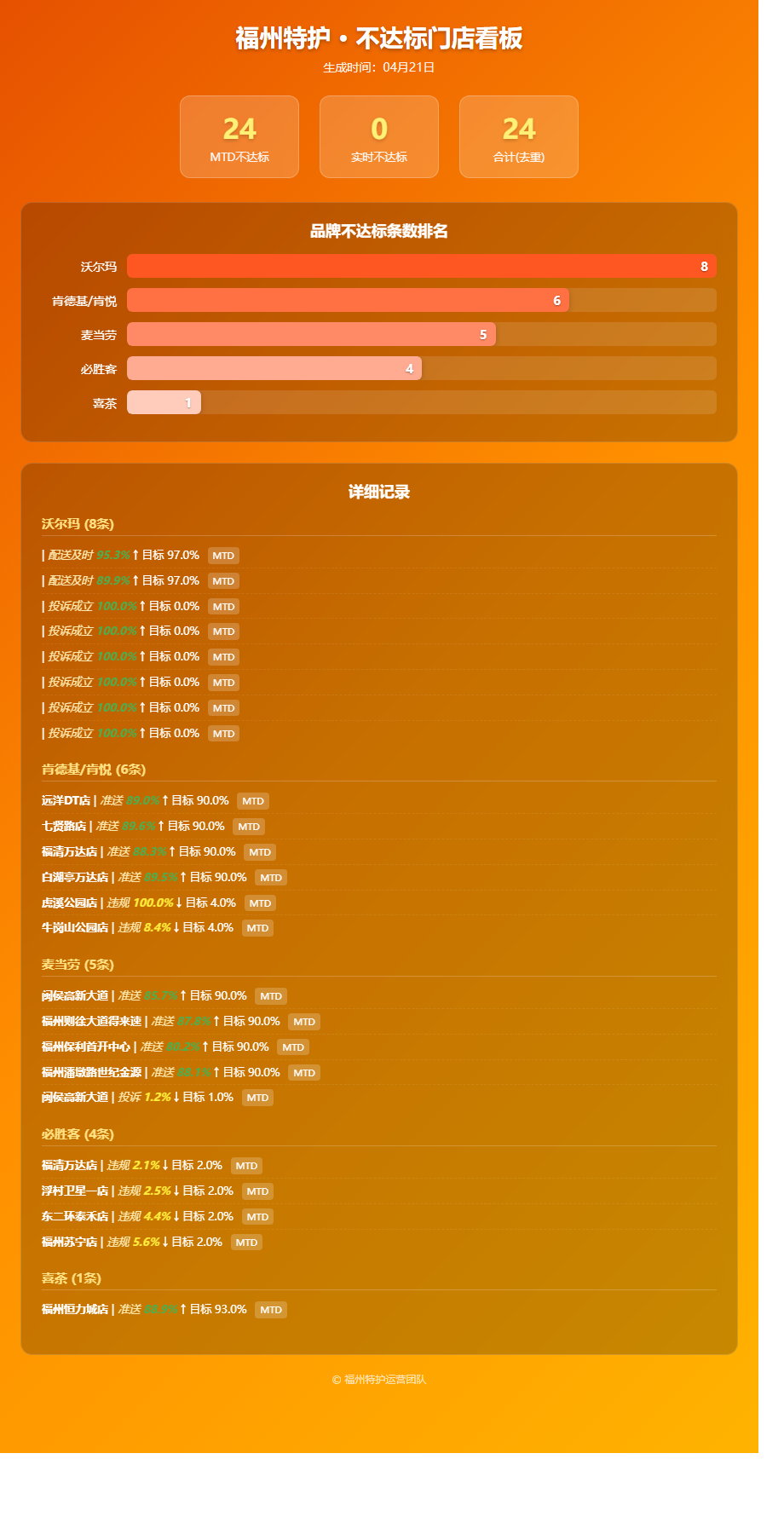Click MTD badge on 福州则徐大道得来速 row
784x1534 pixels.
pos(304,1022)
